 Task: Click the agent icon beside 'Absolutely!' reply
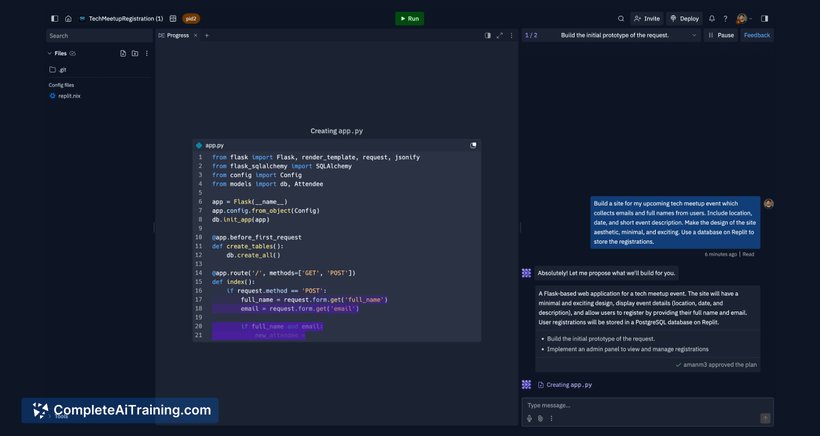click(x=526, y=273)
